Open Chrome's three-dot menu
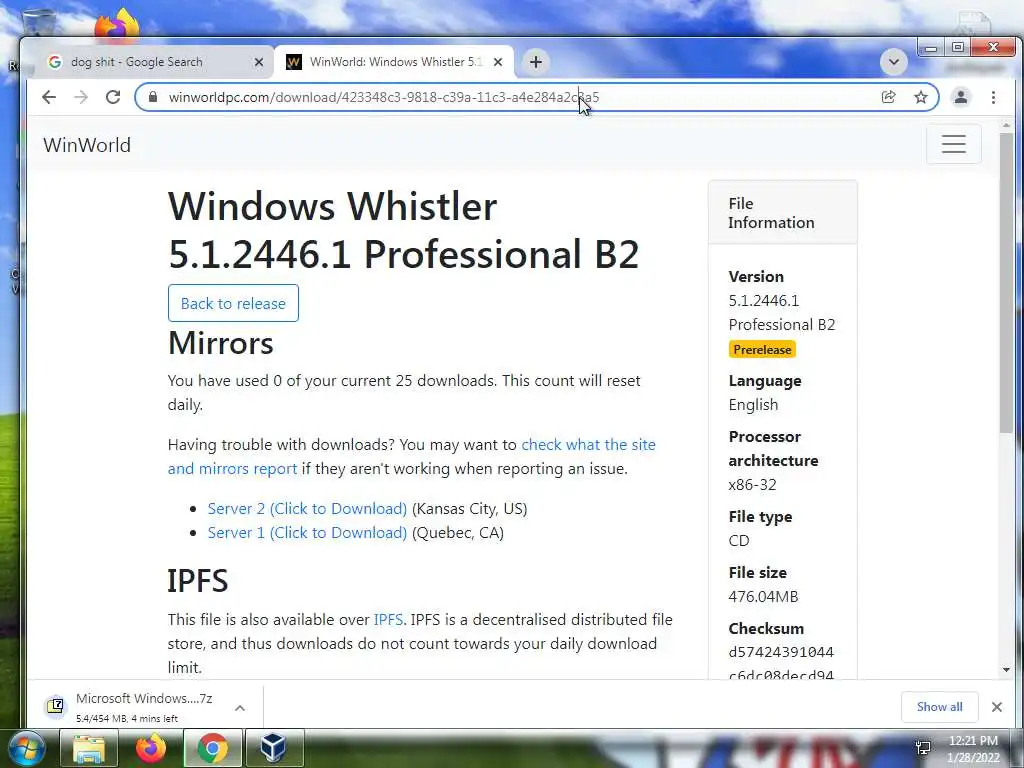Screen dimensions: 1024x768 (x=993, y=97)
